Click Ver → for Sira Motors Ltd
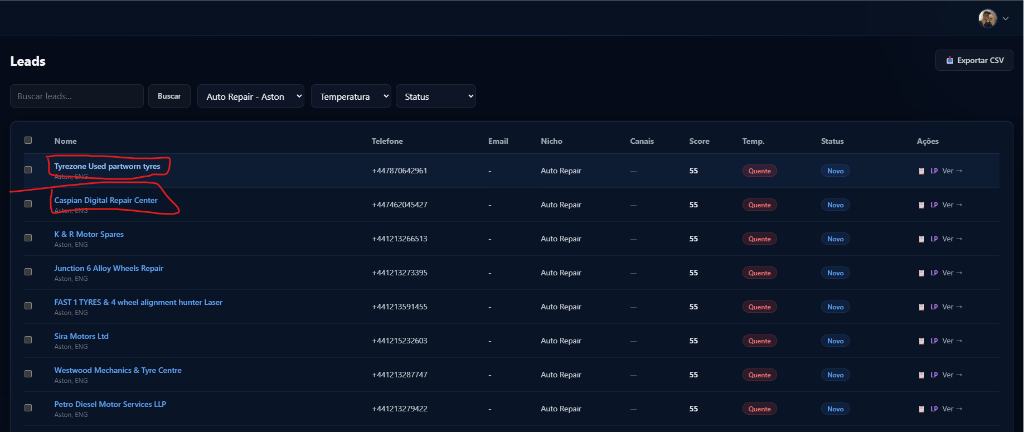This screenshot has height=432, width=1024. (952, 341)
